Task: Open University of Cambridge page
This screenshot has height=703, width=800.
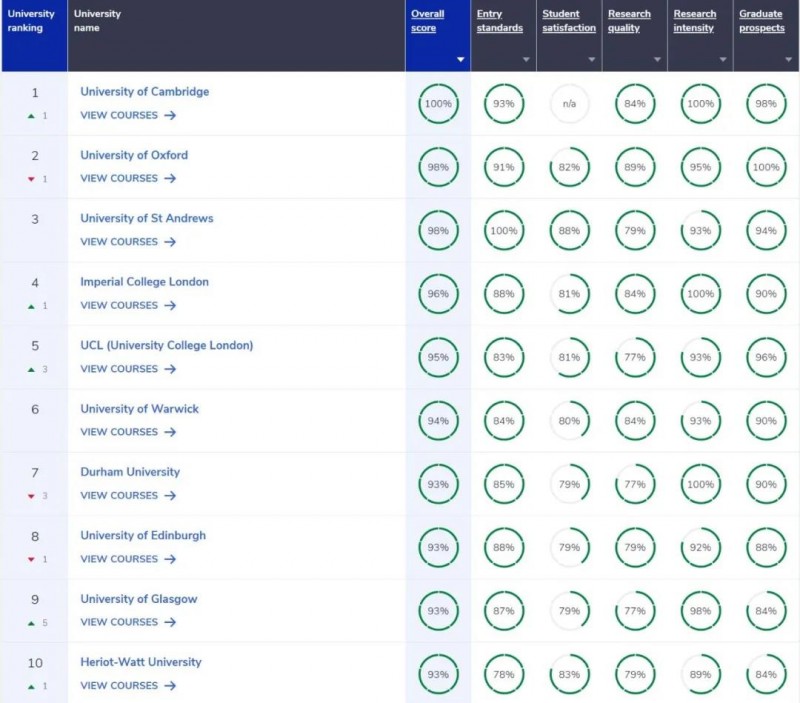Action: [144, 92]
